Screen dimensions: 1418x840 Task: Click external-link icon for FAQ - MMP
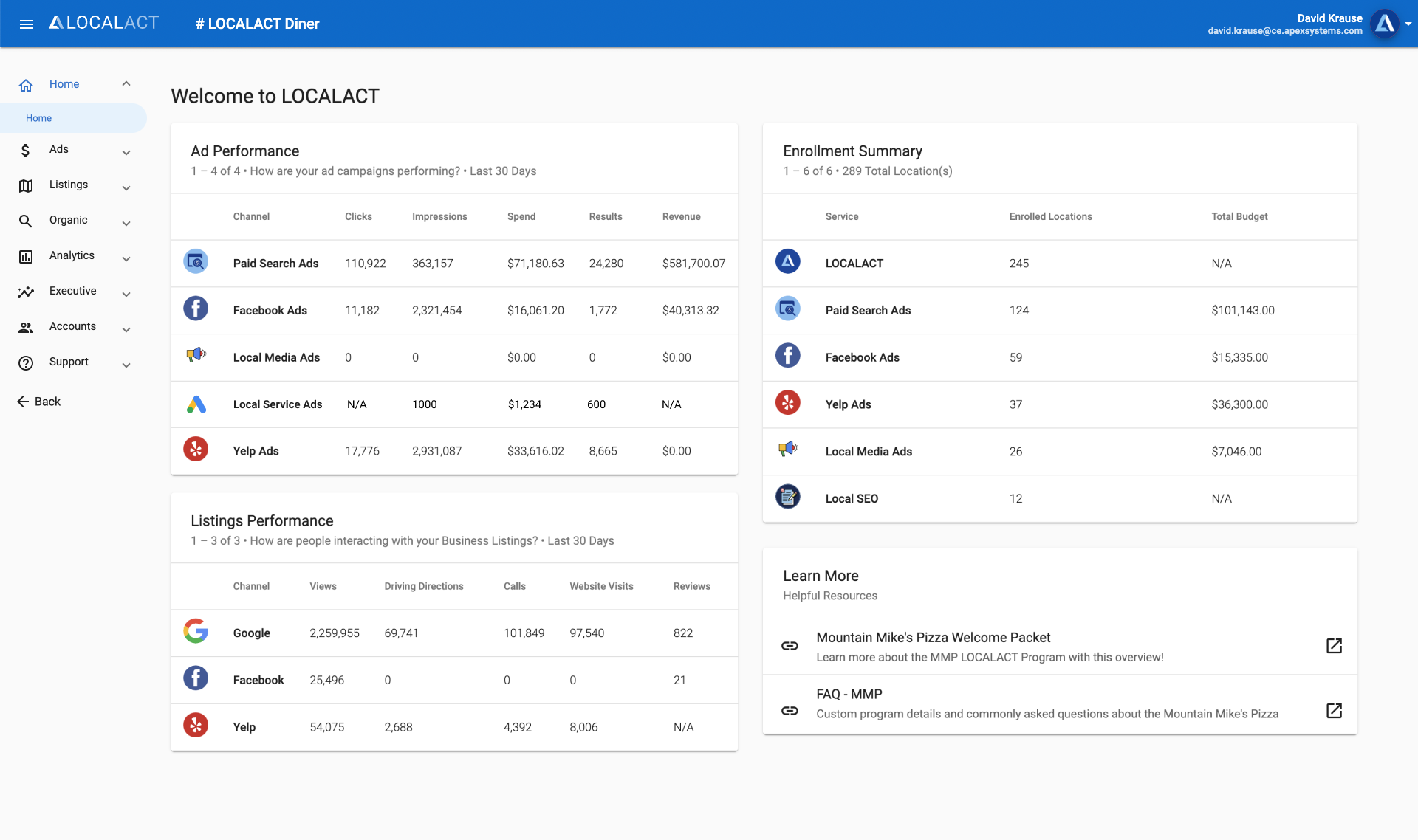[1334, 711]
